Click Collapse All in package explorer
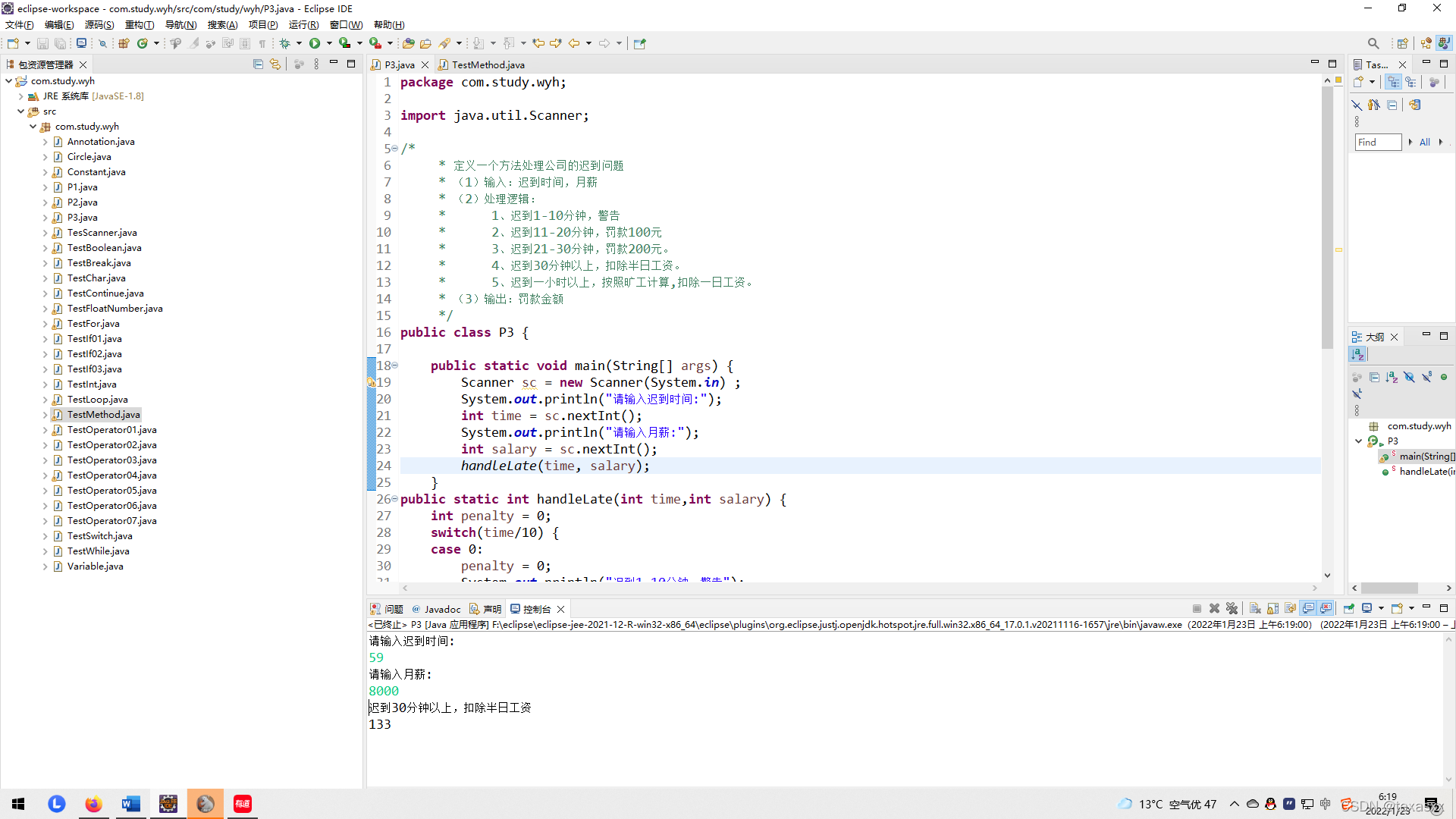Viewport: 1456px width, 819px height. pos(258,64)
